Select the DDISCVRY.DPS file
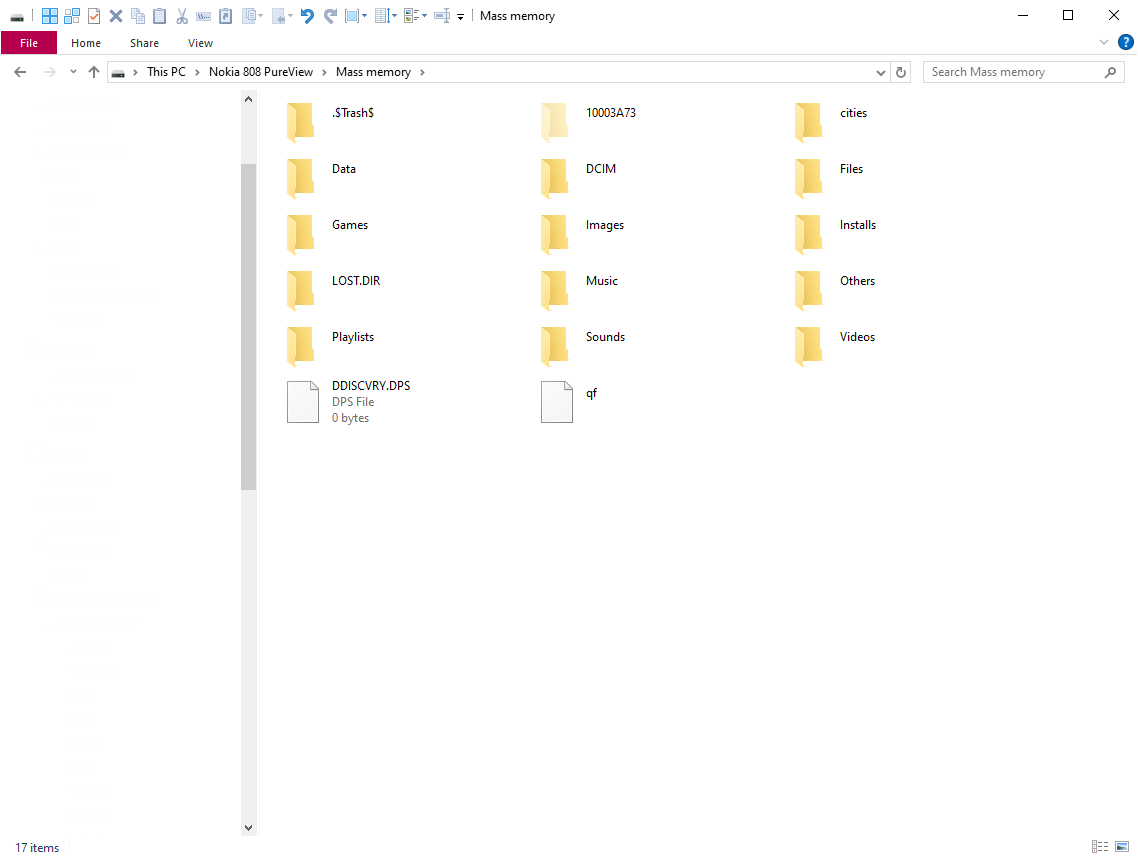The image size is (1138, 860). click(x=349, y=401)
